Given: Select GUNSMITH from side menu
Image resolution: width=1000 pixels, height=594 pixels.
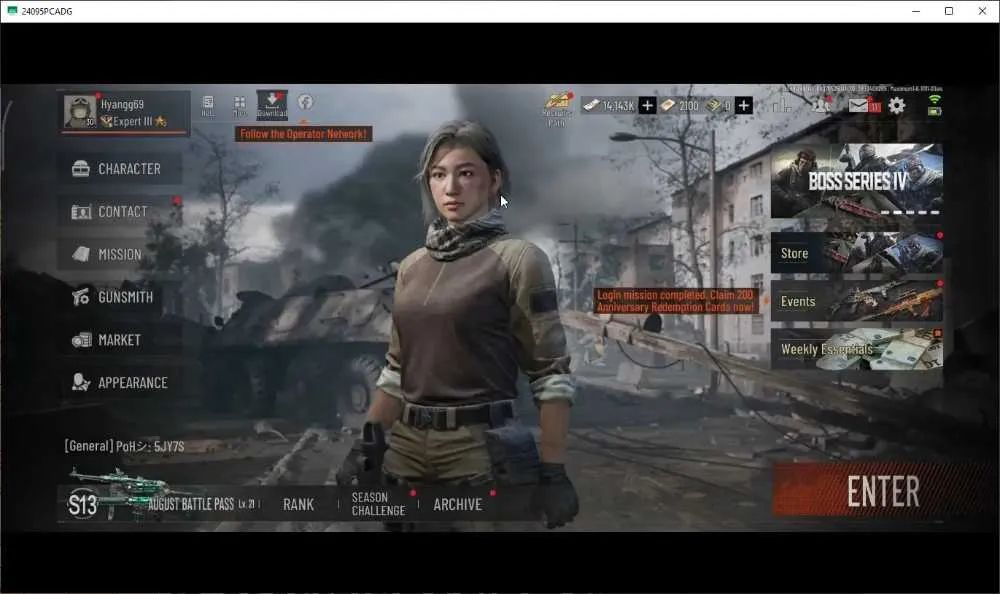Looking at the screenshot, I should [120, 297].
